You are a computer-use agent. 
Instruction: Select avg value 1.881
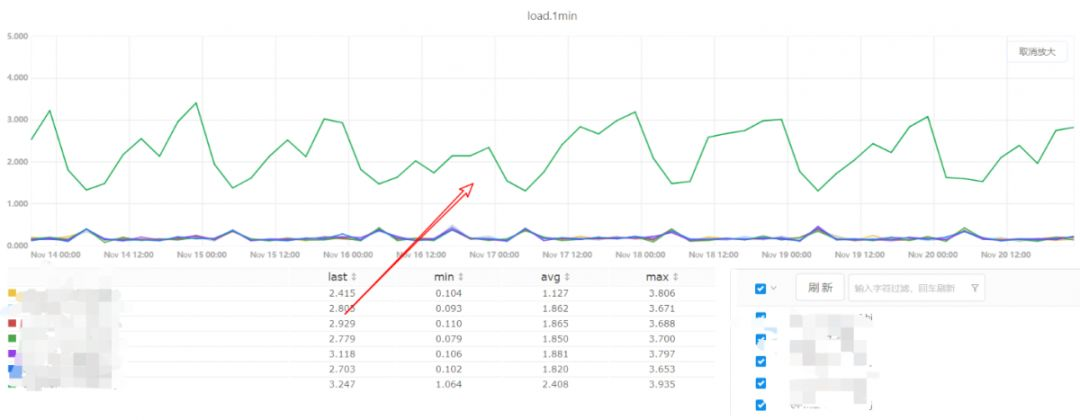(555, 354)
